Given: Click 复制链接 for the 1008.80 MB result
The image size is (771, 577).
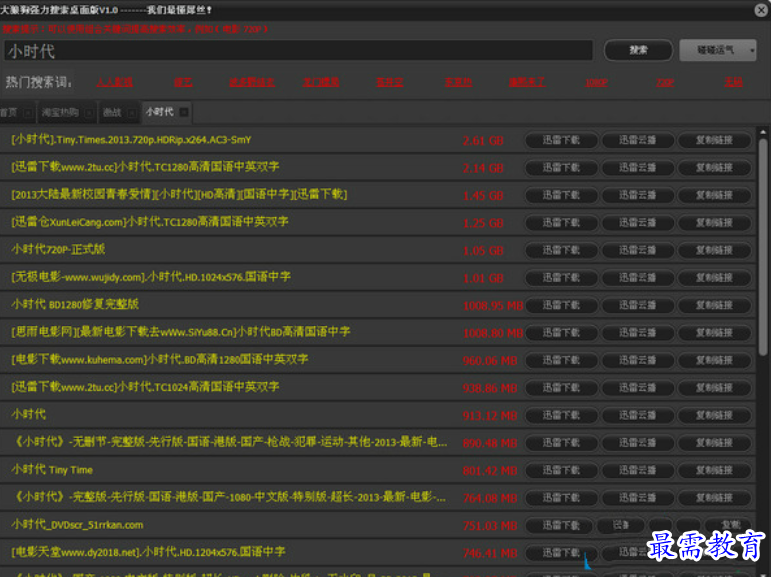Looking at the screenshot, I should (x=714, y=333).
